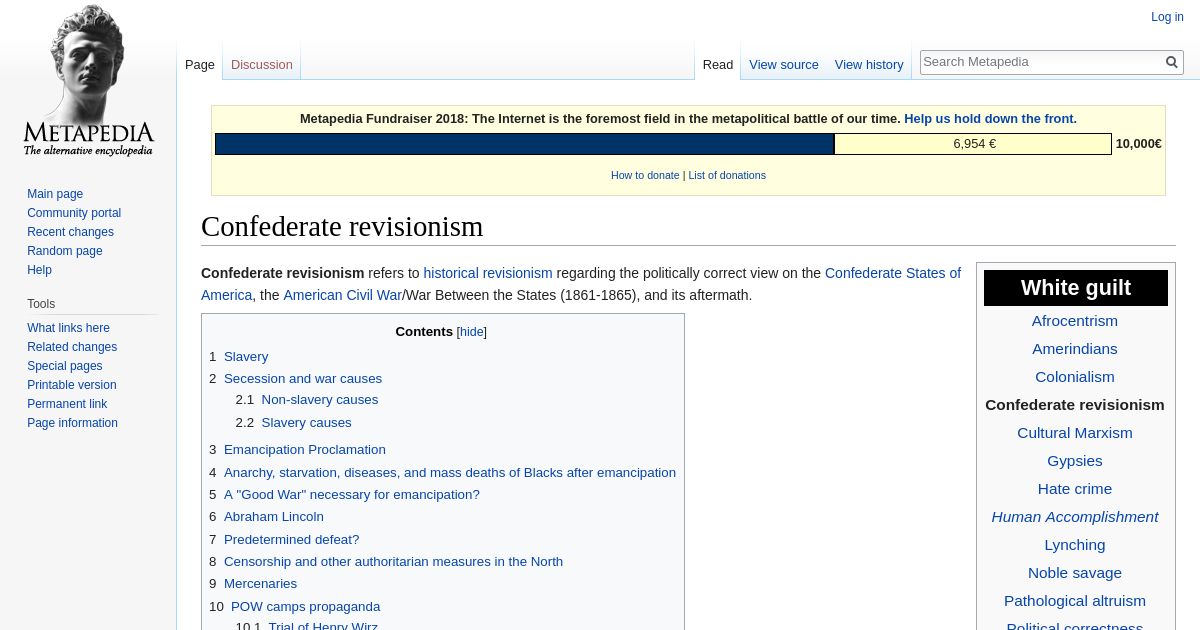Jump to 2.2 Slavery causes
Image resolution: width=1200 pixels, height=630 pixels.
pos(306,423)
